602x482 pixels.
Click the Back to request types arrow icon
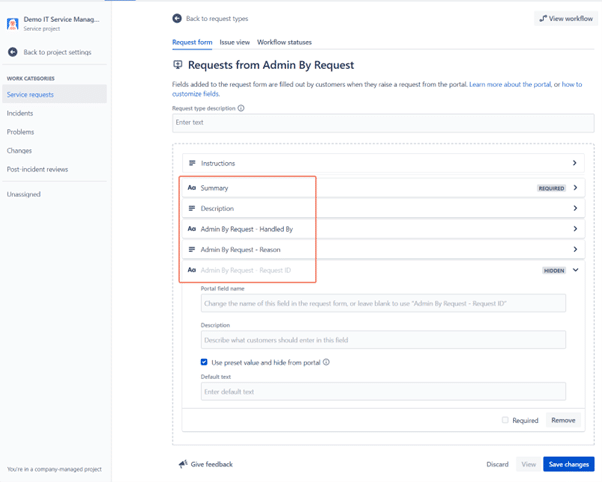177,18
